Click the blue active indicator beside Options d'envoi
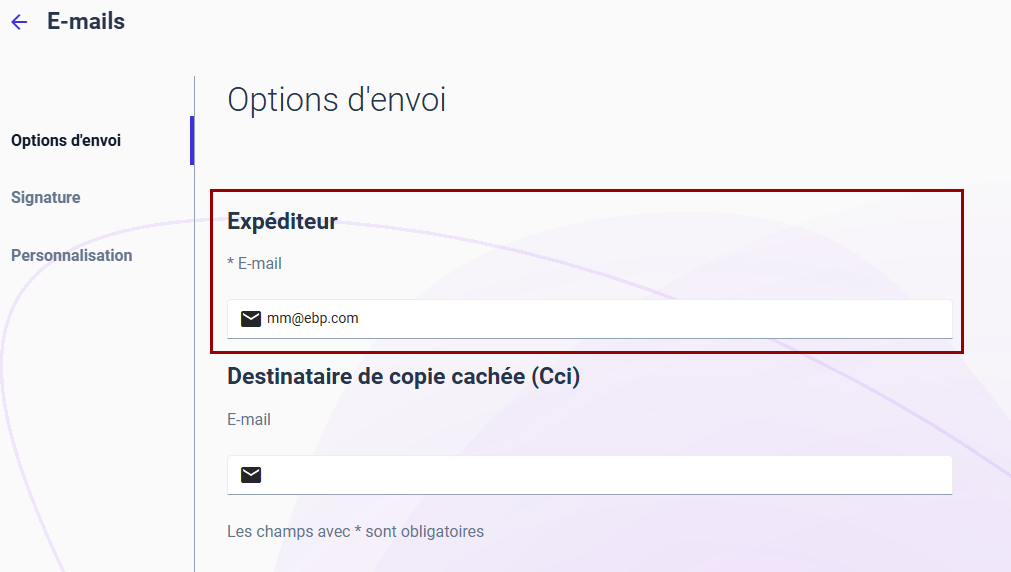The height and width of the screenshot is (572, 1011). coord(191,141)
